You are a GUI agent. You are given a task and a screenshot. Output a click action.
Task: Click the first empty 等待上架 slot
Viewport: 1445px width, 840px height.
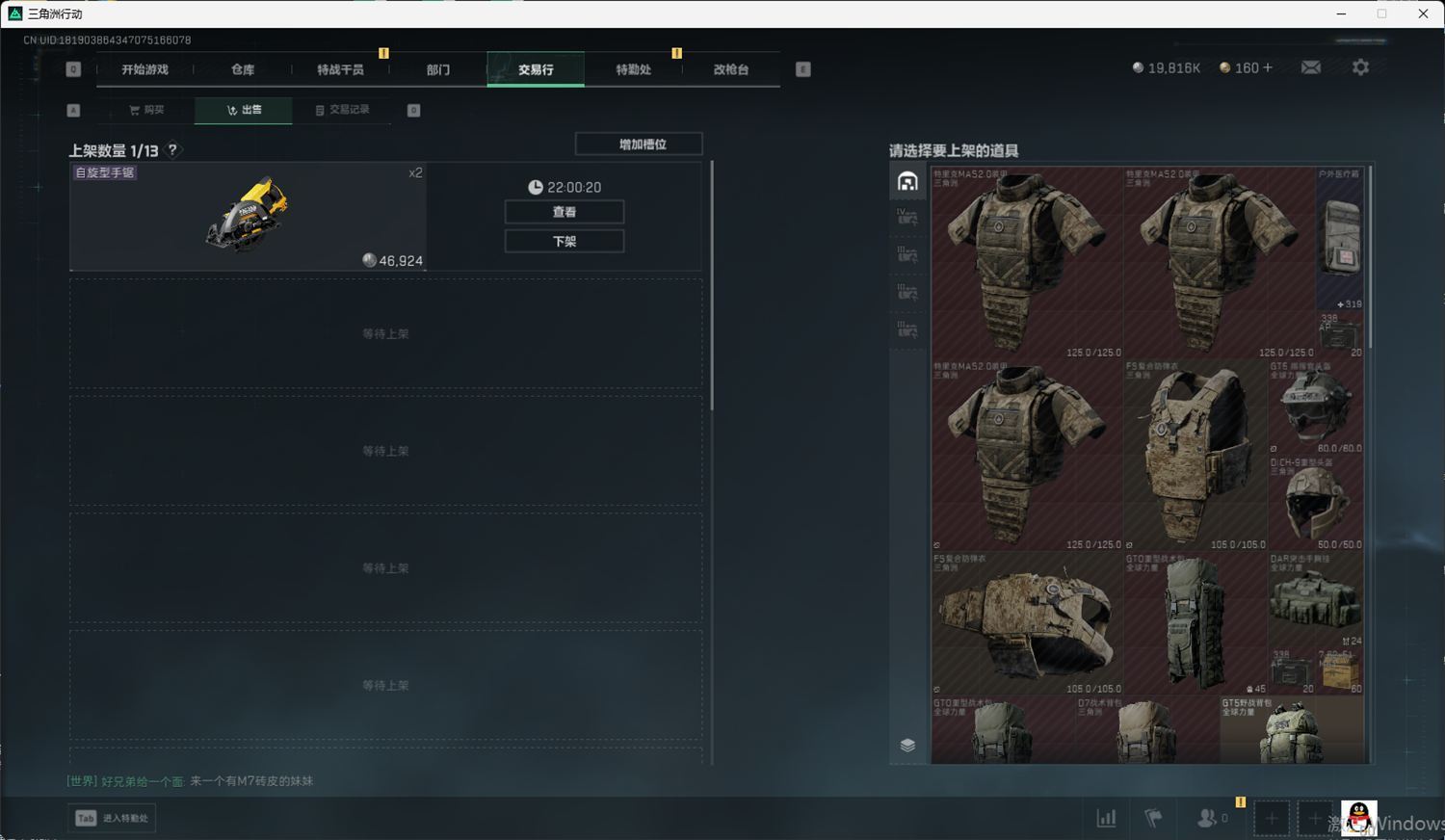point(385,333)
